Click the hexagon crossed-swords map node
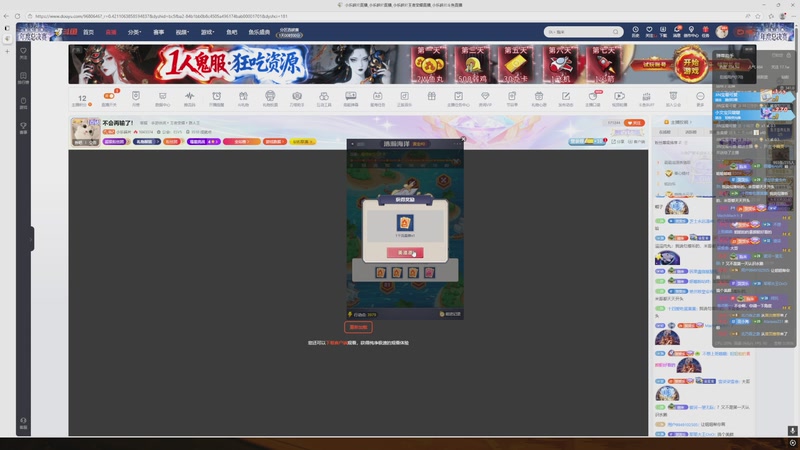The width and height of the screenshot is (800, 450). [x=443, y=180]
